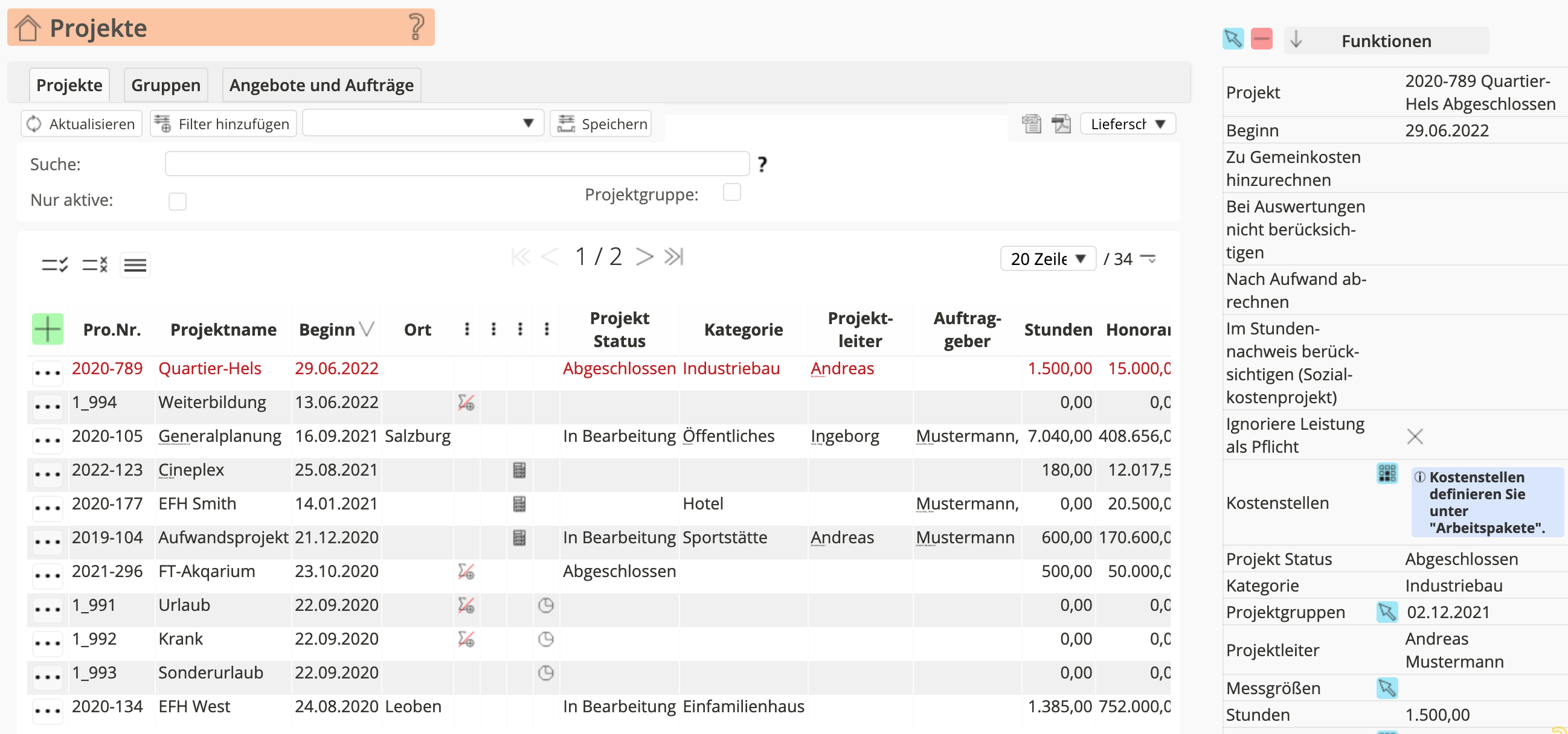Go to the next page arrow
This screenshot has width=1568, height=734.
[644, 257]
